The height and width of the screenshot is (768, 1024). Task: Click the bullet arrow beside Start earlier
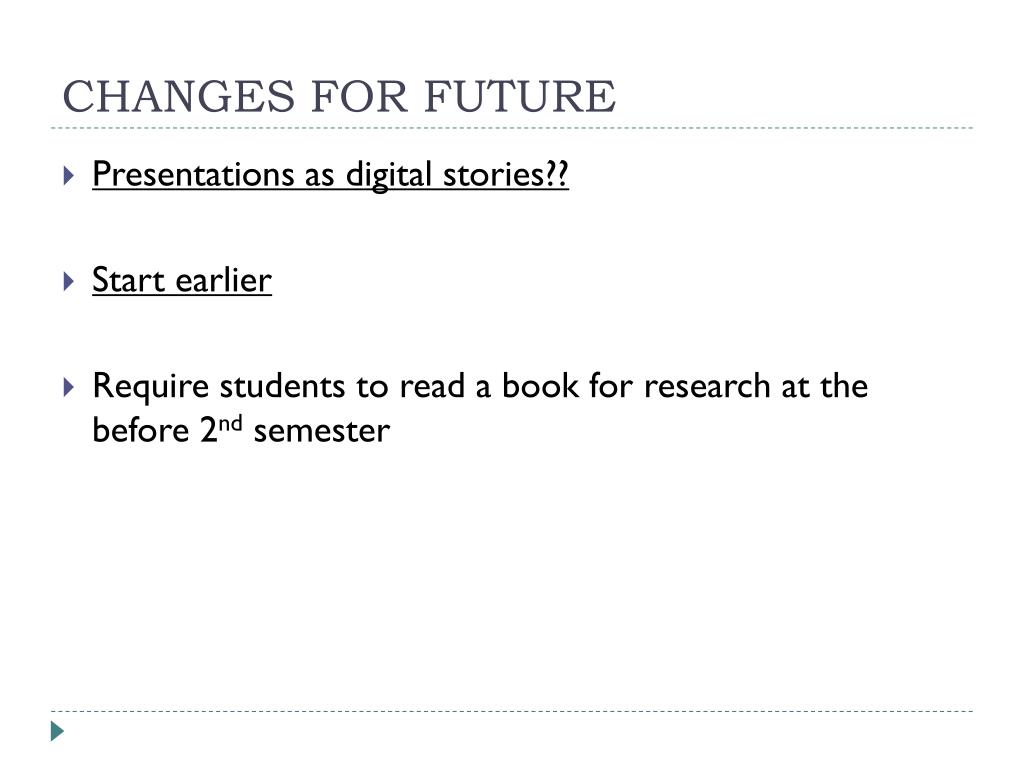[x=69, y=281]
